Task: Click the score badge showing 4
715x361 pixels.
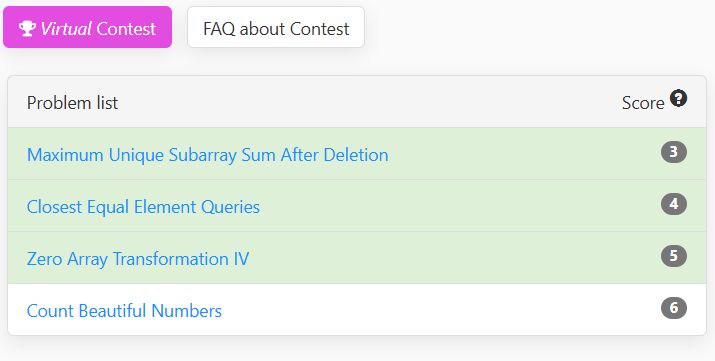Action: point(674,204)
